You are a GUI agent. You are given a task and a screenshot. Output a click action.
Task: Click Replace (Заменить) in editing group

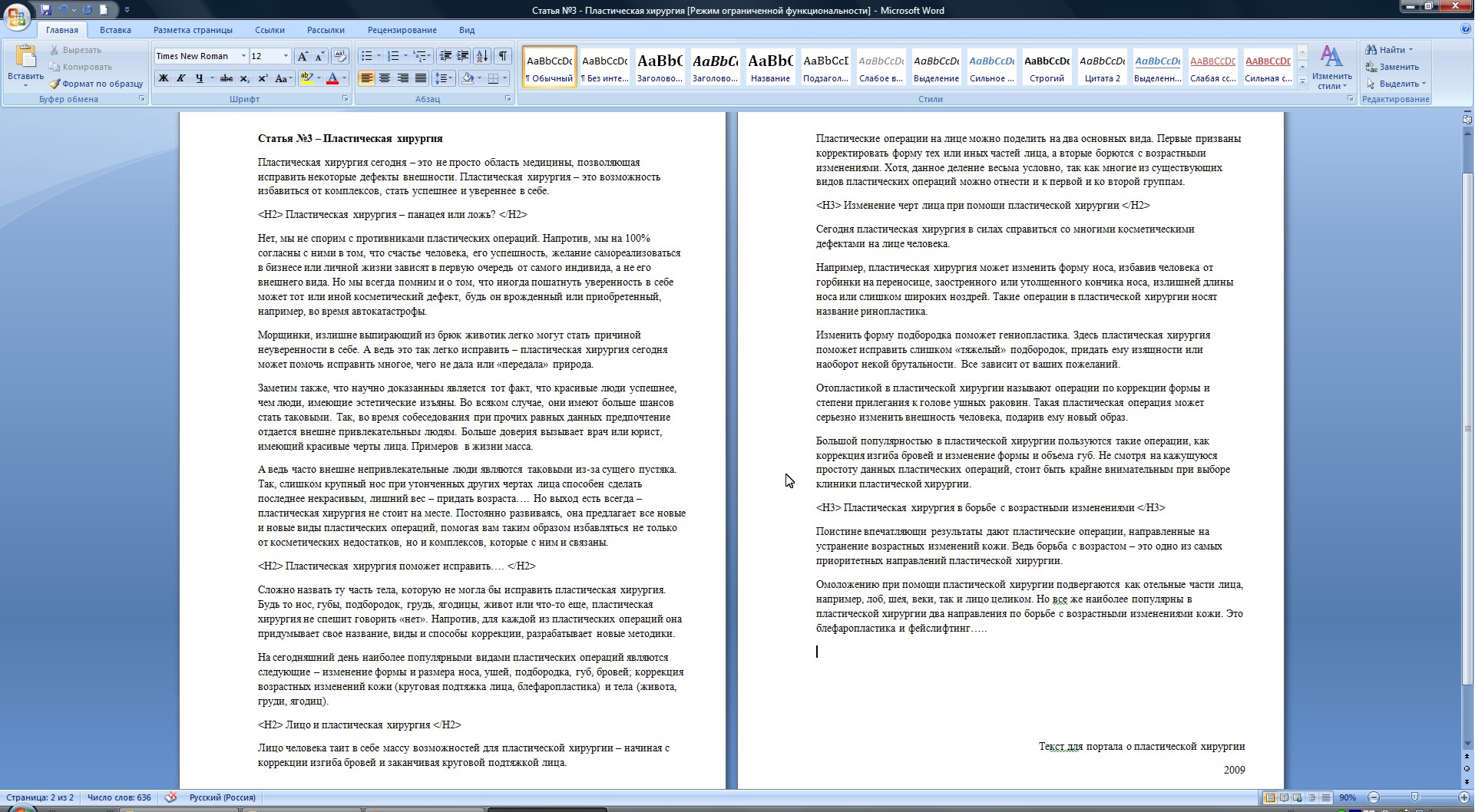pos(1393,67)
